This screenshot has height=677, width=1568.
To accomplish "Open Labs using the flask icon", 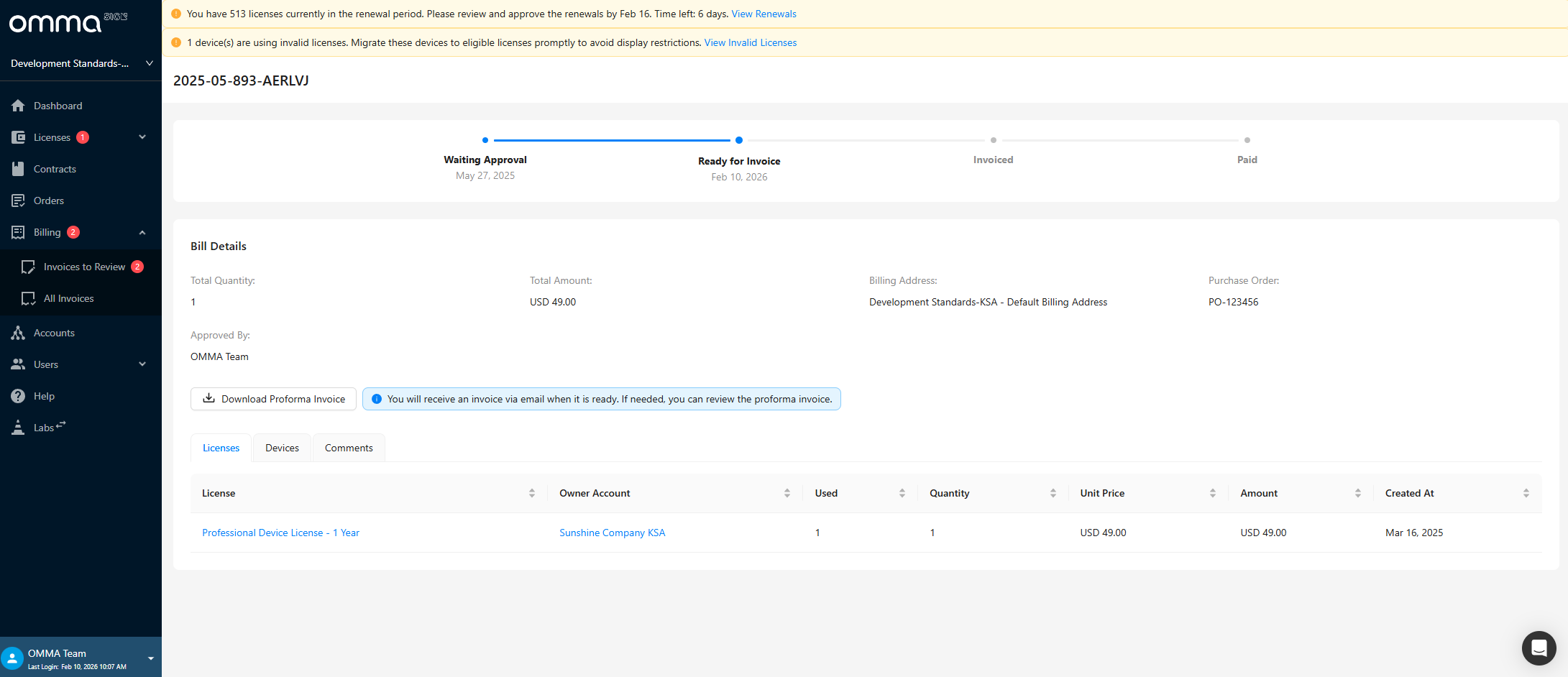I will tap(18, 428).
